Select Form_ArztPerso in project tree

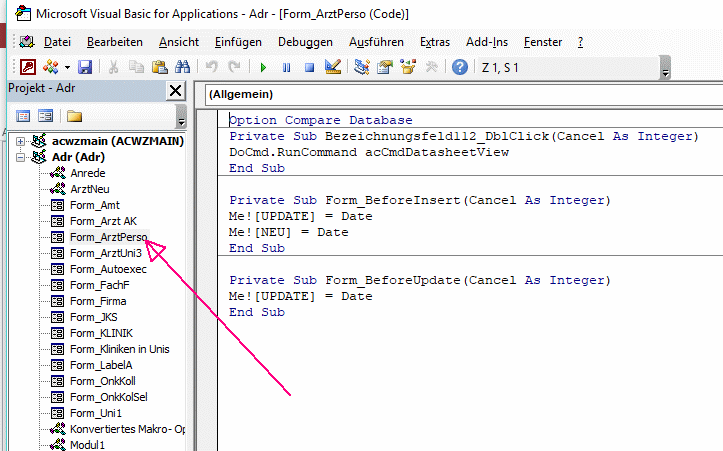(x=109, y=237)
